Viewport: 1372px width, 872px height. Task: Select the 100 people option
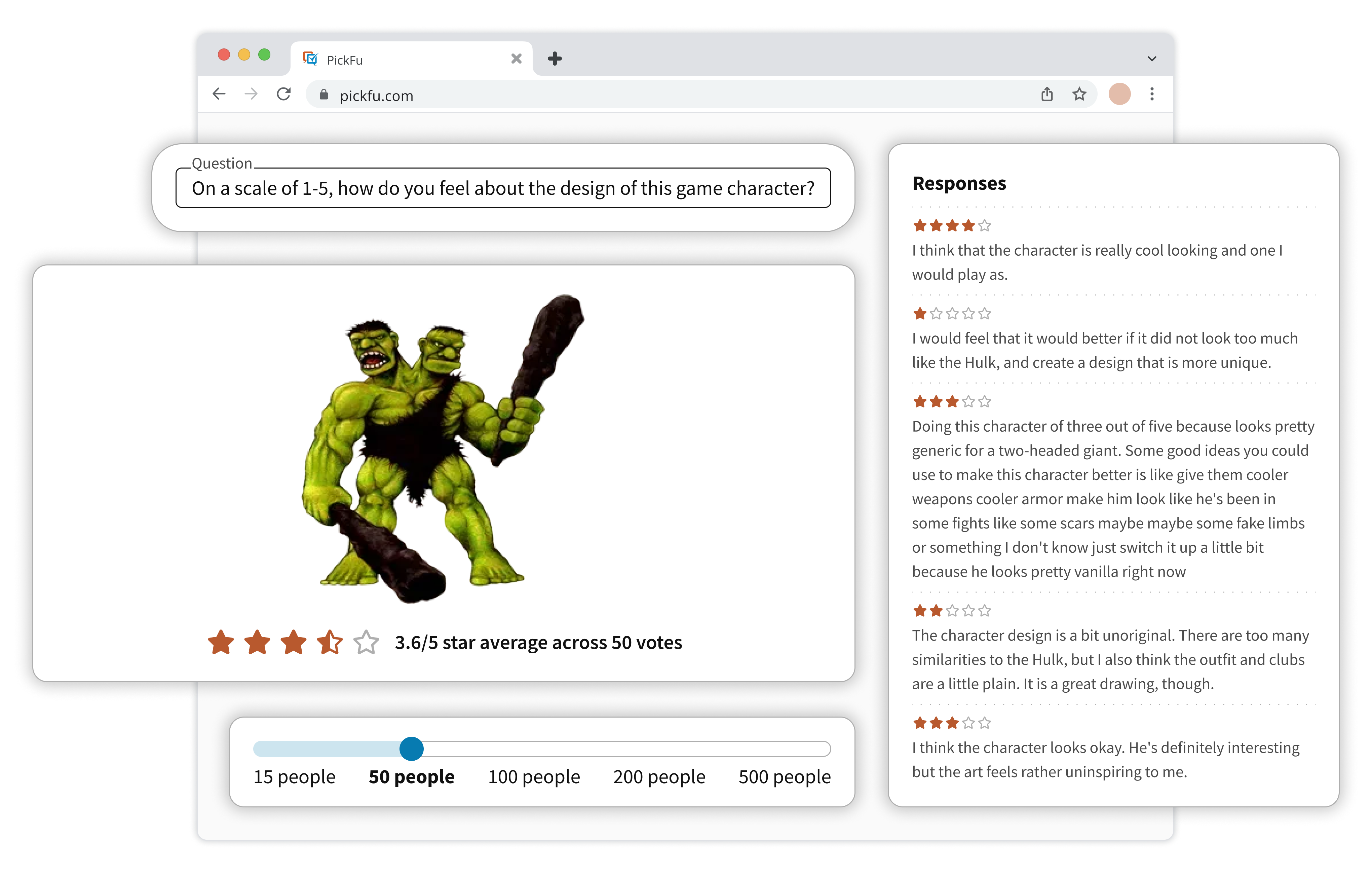tap(533, 777)
